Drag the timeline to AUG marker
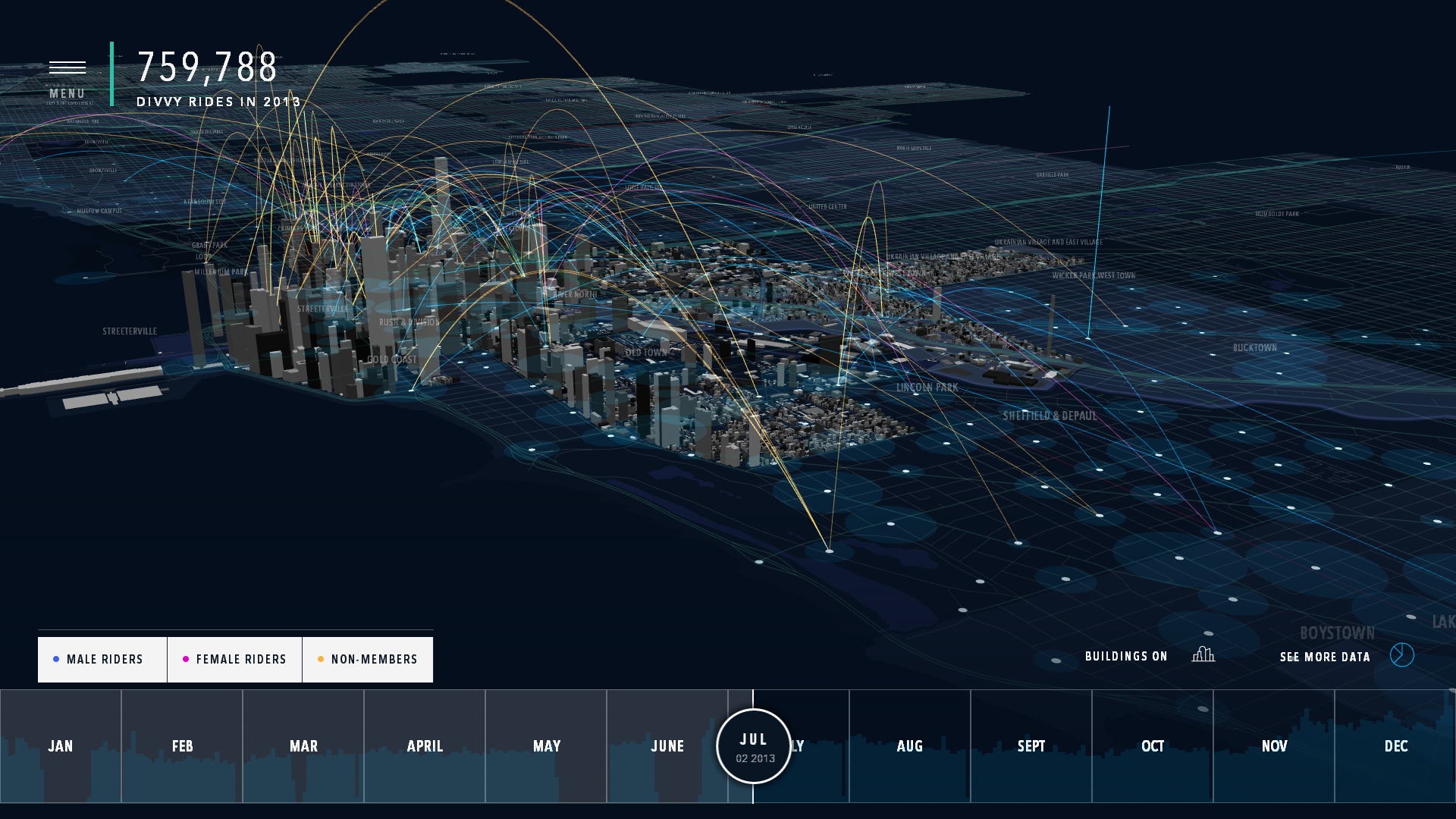This screenshot has width=1456, height=819. click(x=910, y=745)
